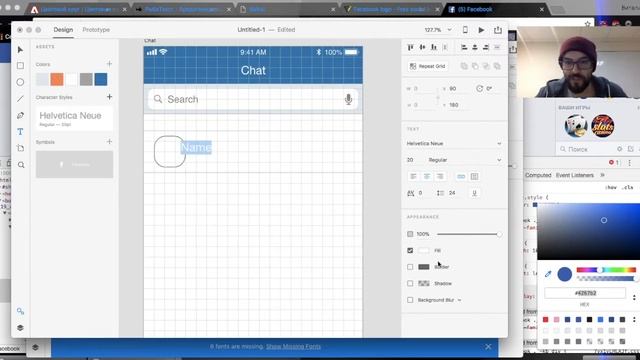Image resolution: width=640 pixels, height=360 pixels.
Task: Click the .cls toggle in DevTools
Action: [x=628, y=187]
